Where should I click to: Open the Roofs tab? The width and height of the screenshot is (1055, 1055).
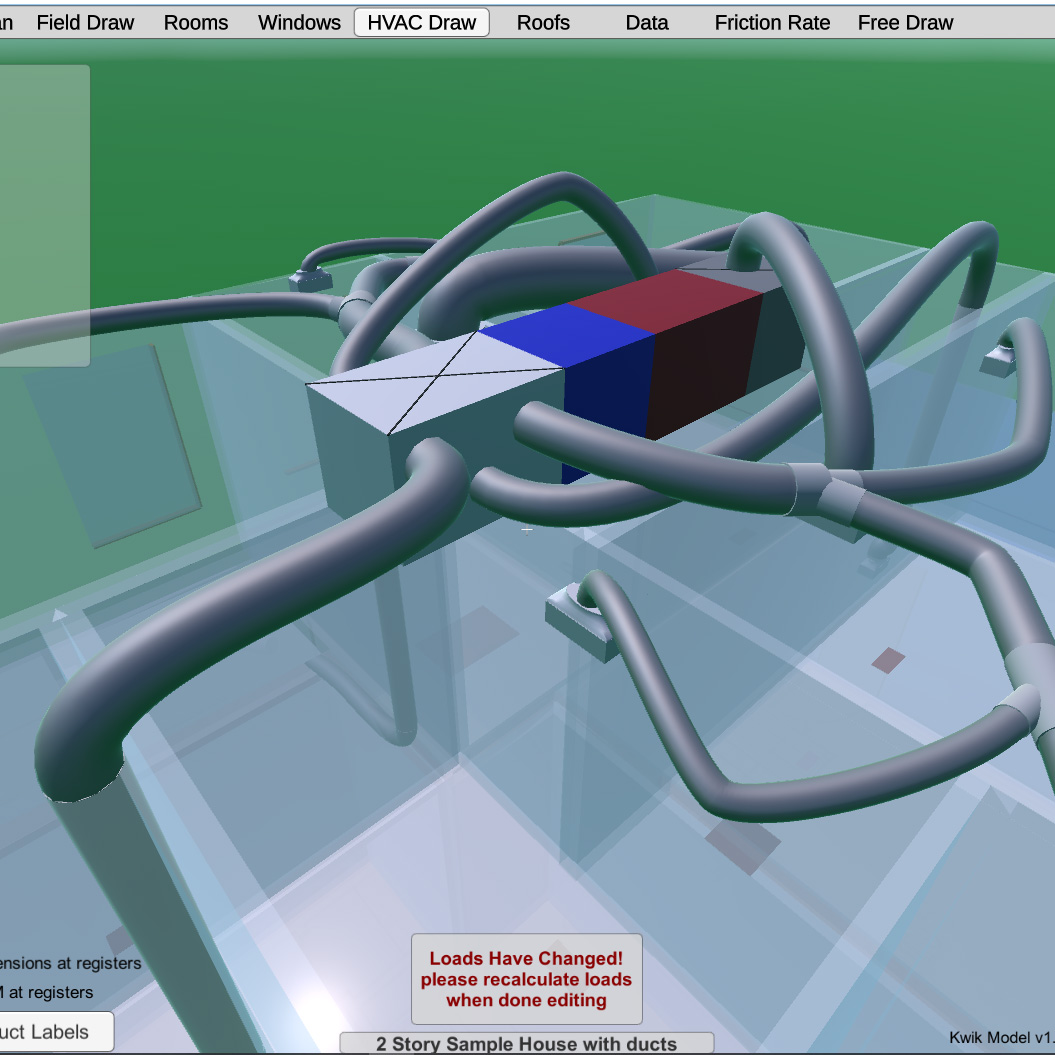(543, 23)
